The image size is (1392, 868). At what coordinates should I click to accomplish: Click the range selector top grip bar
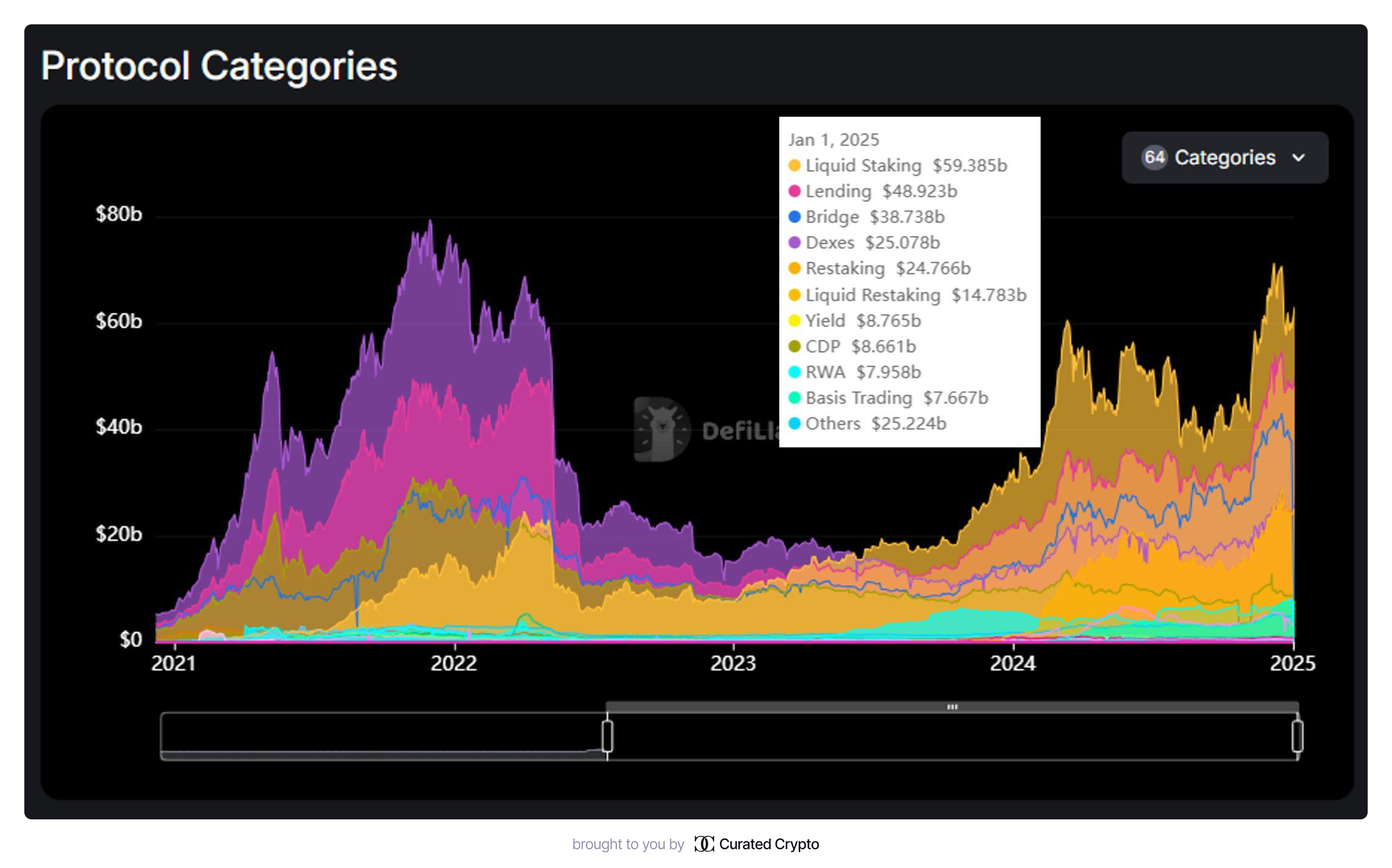tap(952, 707)
